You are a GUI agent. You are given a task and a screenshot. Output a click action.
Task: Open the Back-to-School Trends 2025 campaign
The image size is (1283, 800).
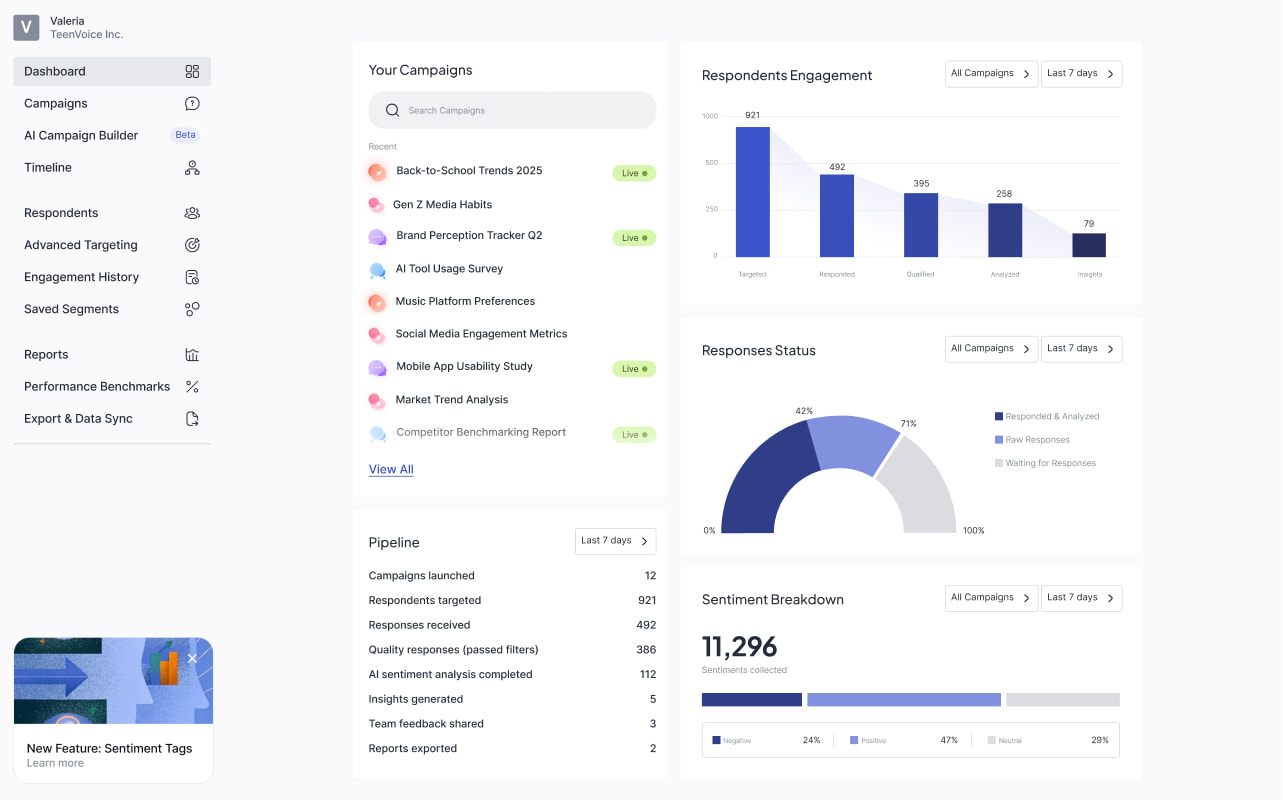coord(469,171)
